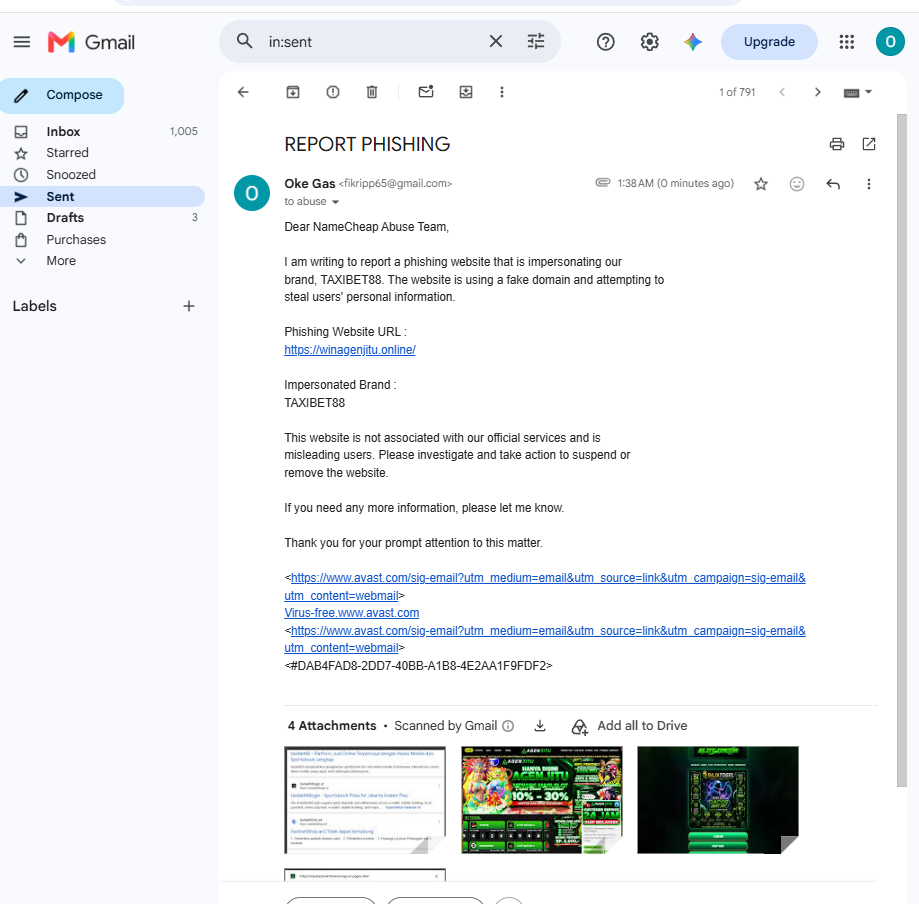Screen dimensions: 919x904
Task: Show search options filter icon
Action: click(536, 42)
